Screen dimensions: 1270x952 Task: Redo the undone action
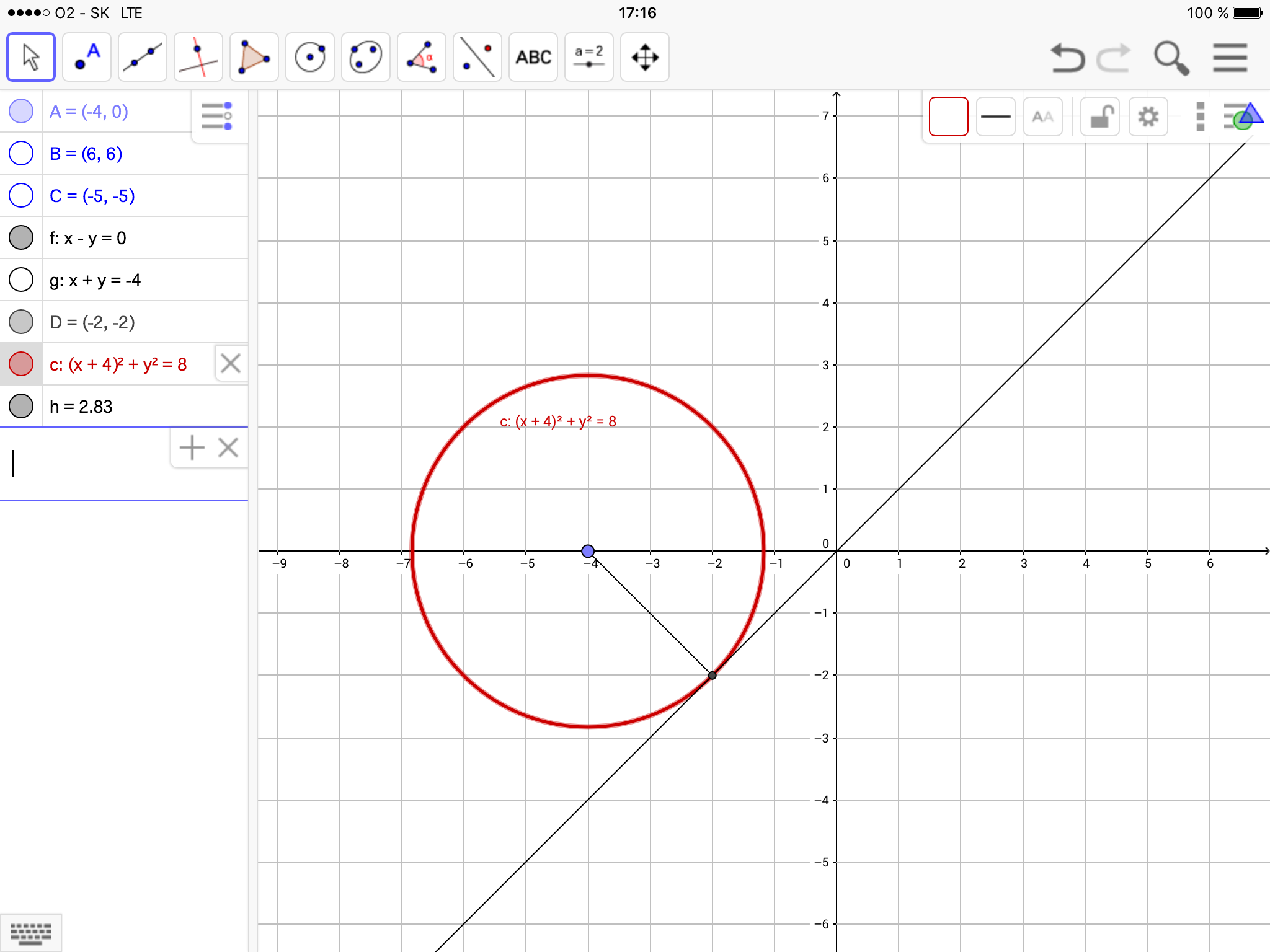pyautogui.click(x=1114, y=58)
